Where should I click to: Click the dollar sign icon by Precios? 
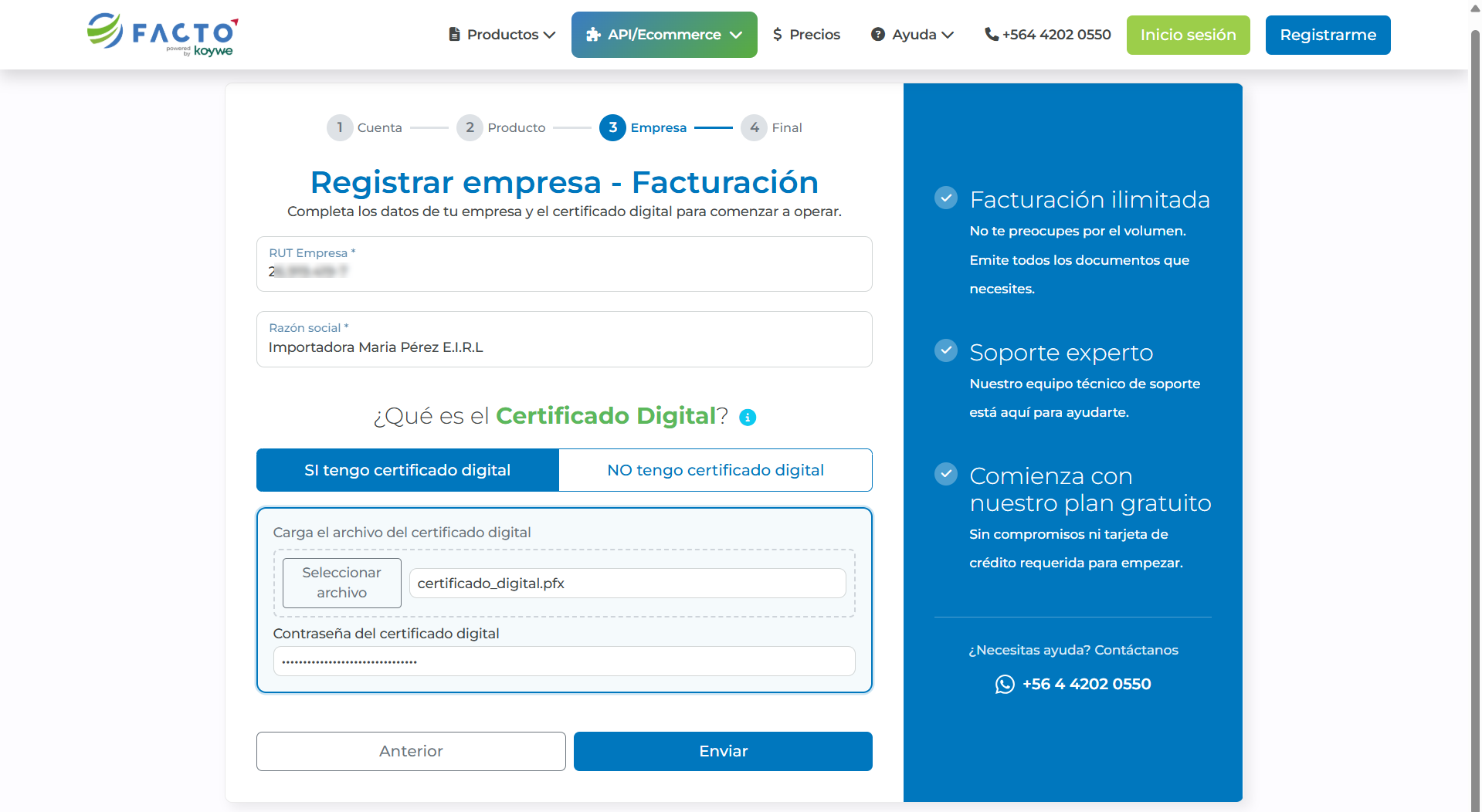pos(778,35)
